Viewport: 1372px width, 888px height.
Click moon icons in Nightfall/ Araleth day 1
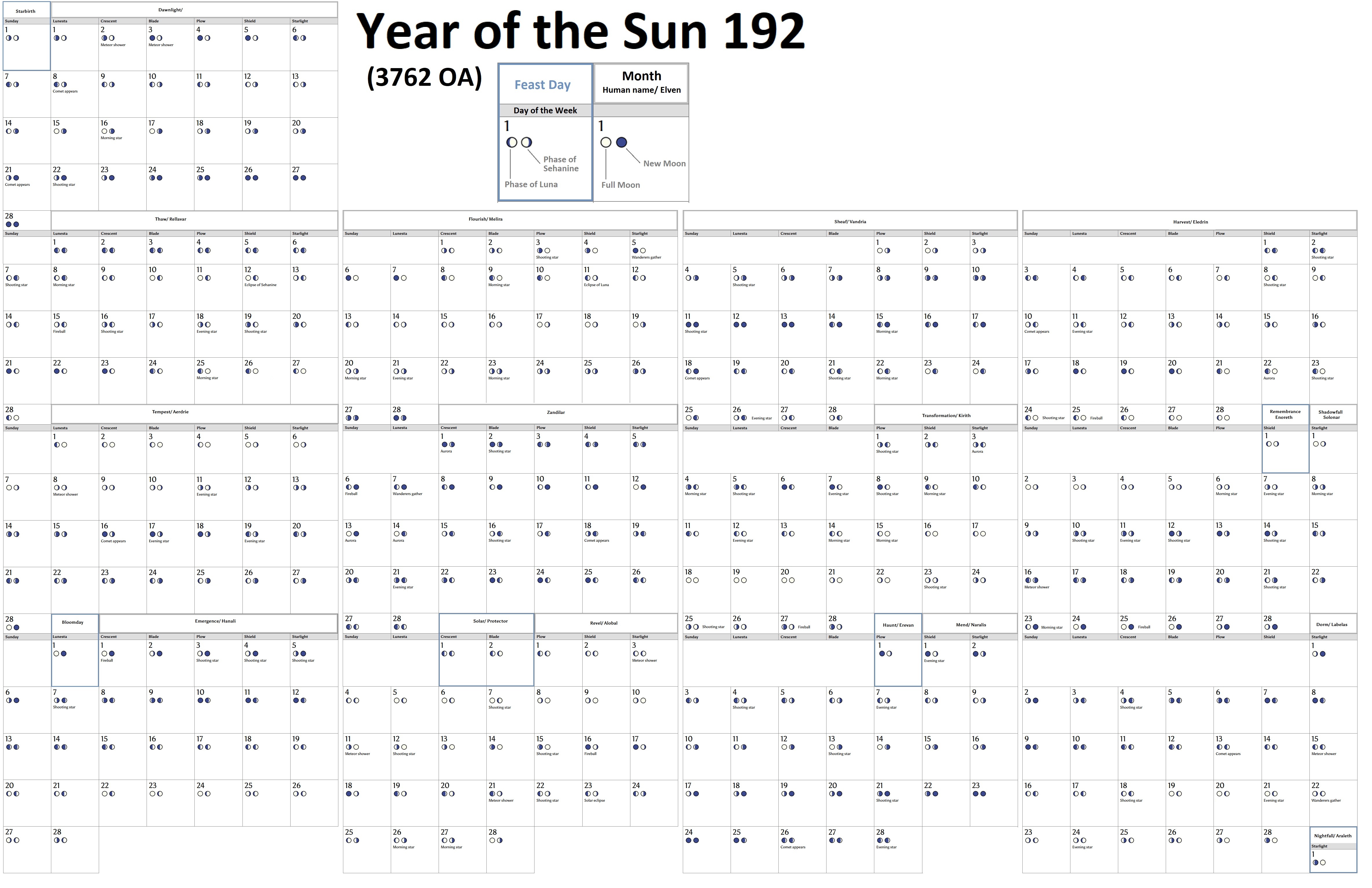point(1319,863)
